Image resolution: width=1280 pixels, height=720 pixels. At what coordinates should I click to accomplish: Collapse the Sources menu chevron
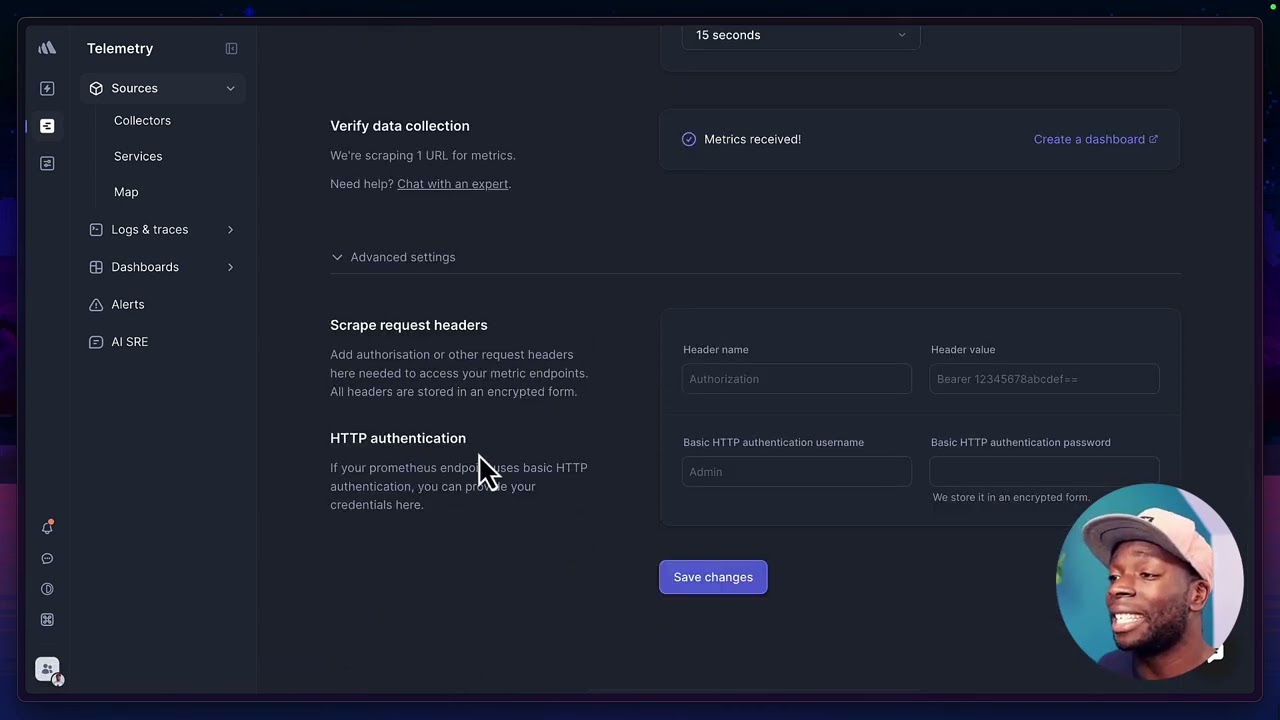click(230, 89)
